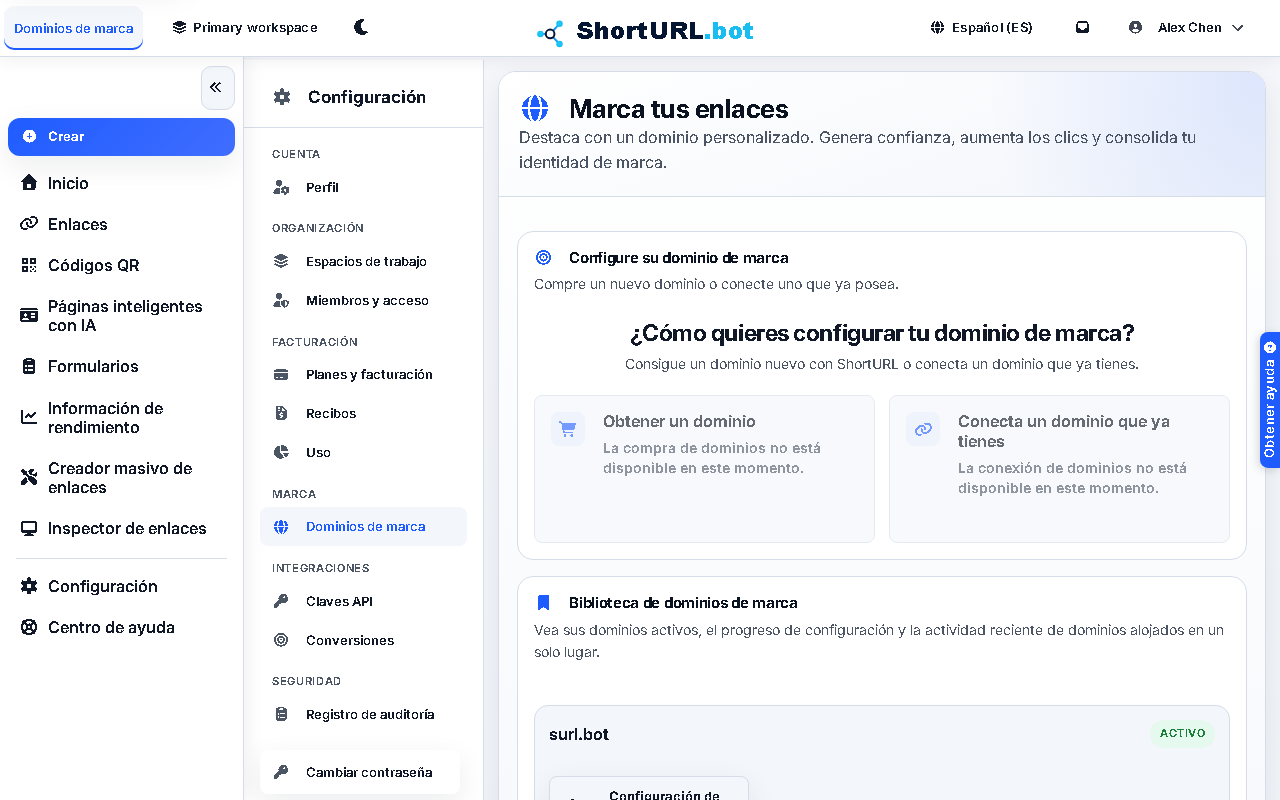Select the Dominios de marca top tab
The image size is (1280, 800).
coord(74,28)
